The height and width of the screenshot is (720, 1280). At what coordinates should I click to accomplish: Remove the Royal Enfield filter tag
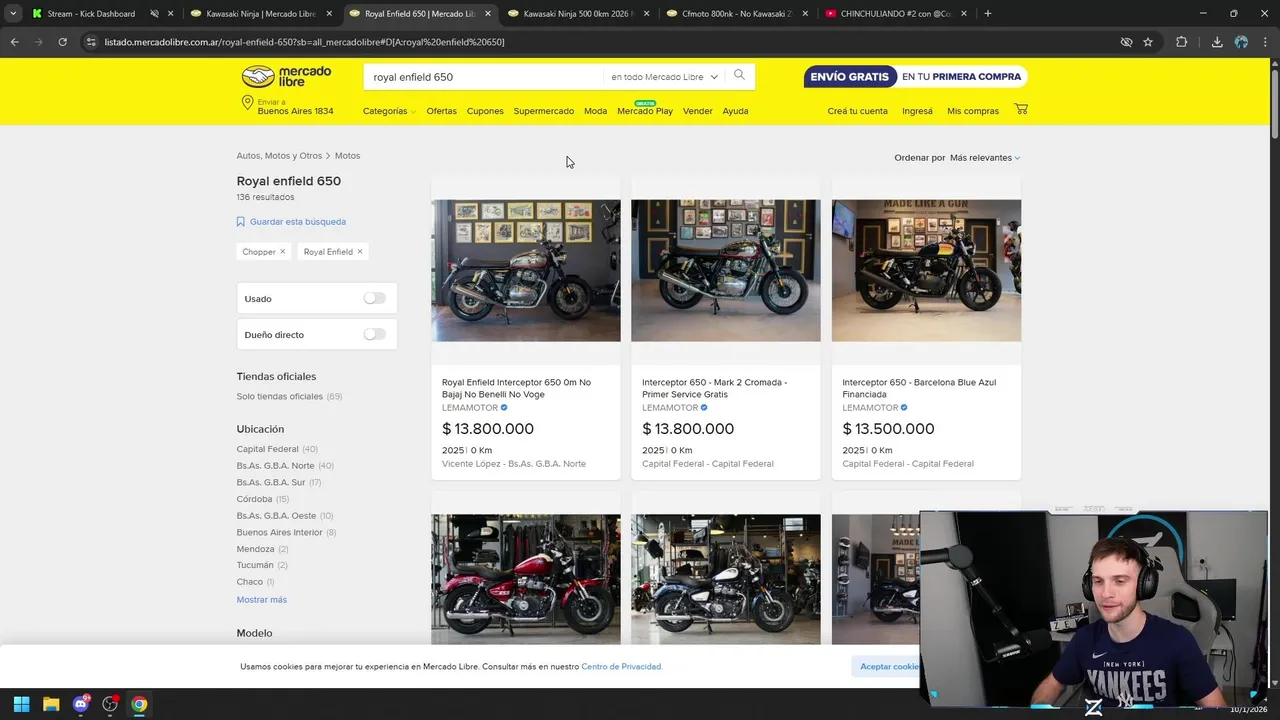click(x=360, y=252)
